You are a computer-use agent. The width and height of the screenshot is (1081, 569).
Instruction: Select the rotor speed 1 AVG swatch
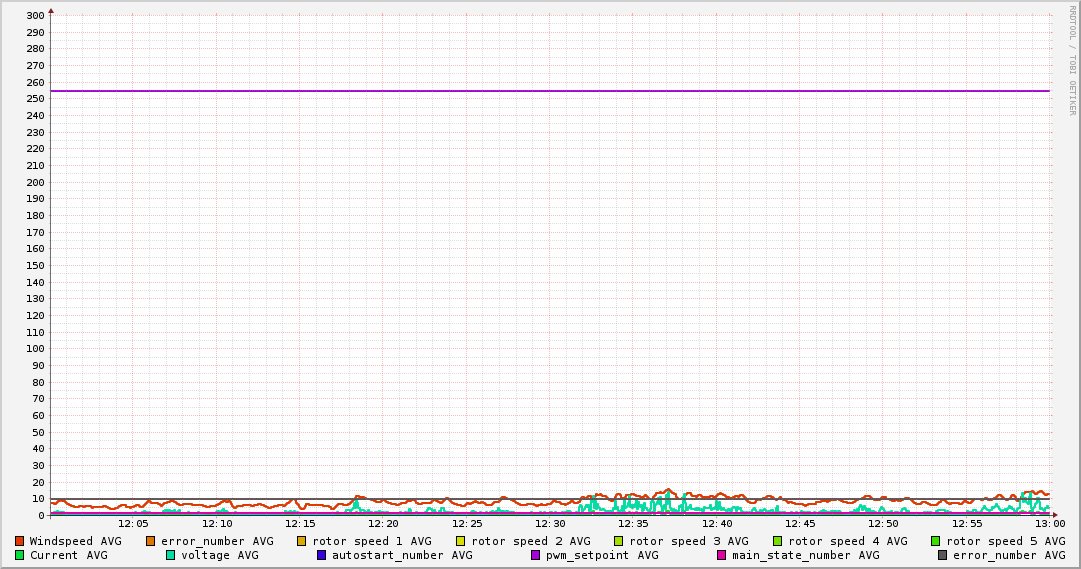(x=301, y=541)
